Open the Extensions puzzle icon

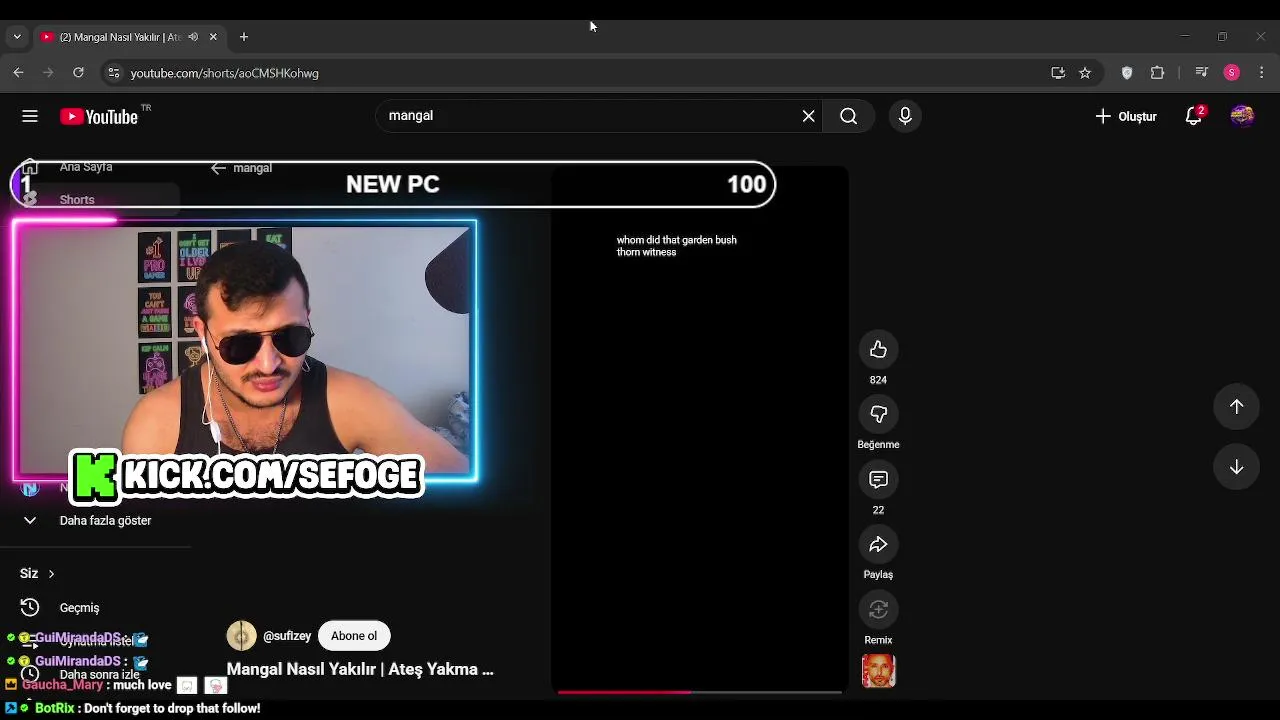tap(1158, 72)
